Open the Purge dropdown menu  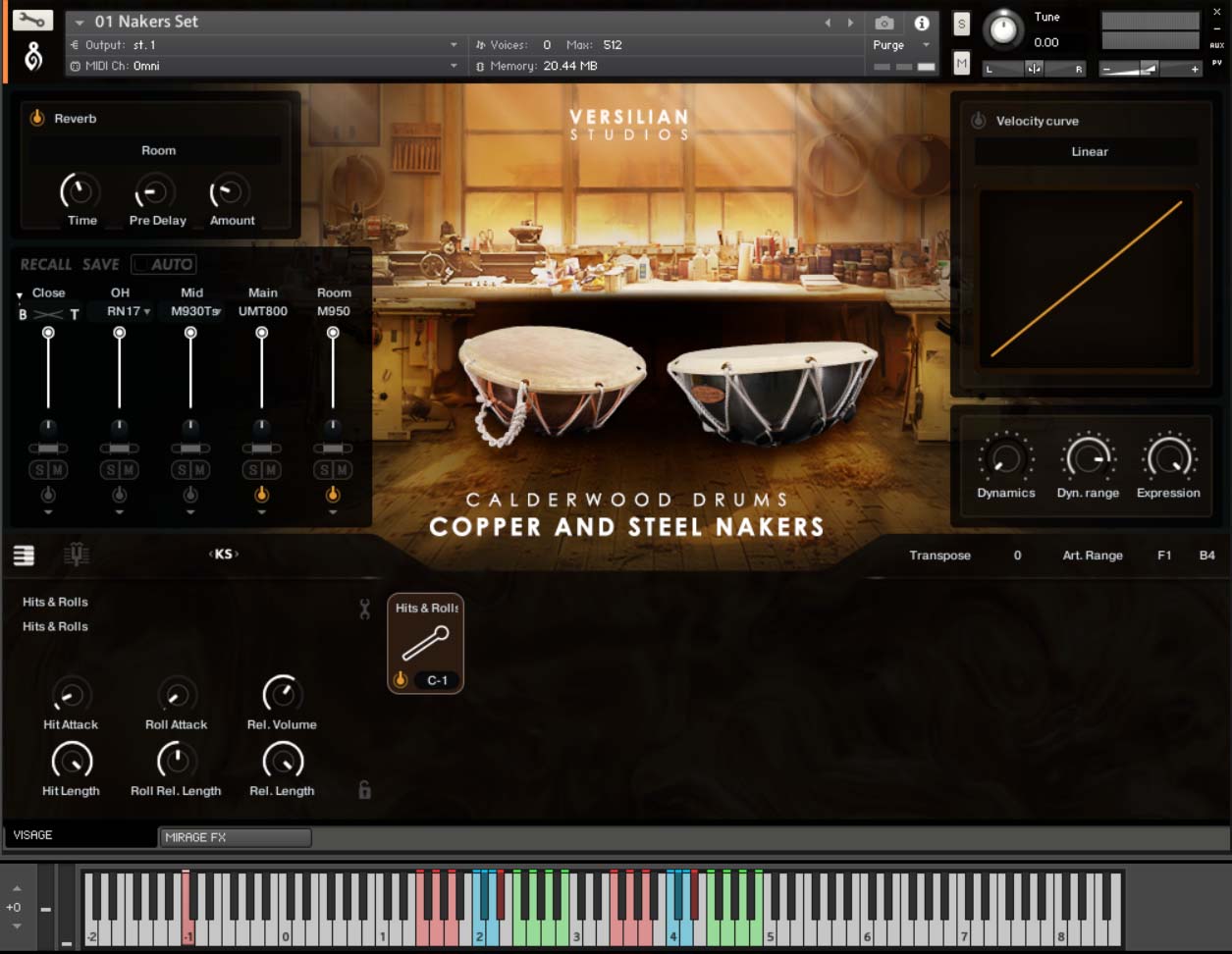click(900, 45)
